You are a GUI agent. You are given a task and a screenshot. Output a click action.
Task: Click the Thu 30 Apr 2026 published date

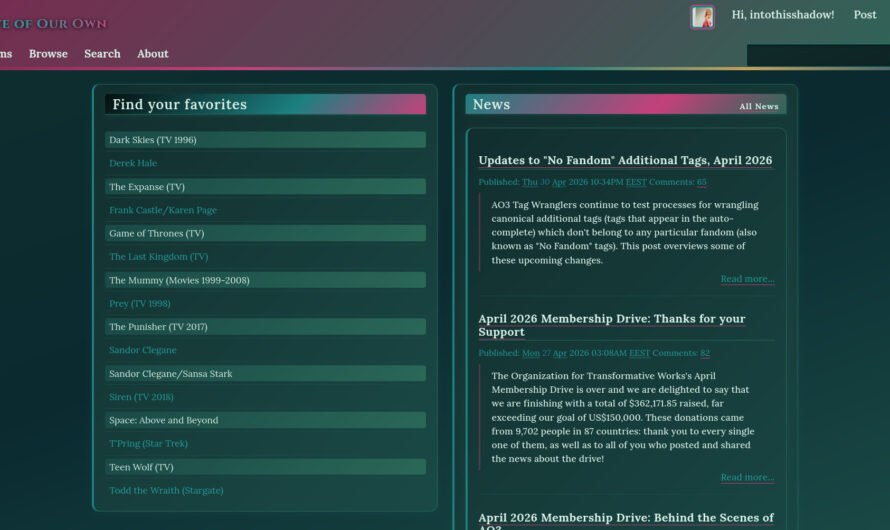(584, 182)
